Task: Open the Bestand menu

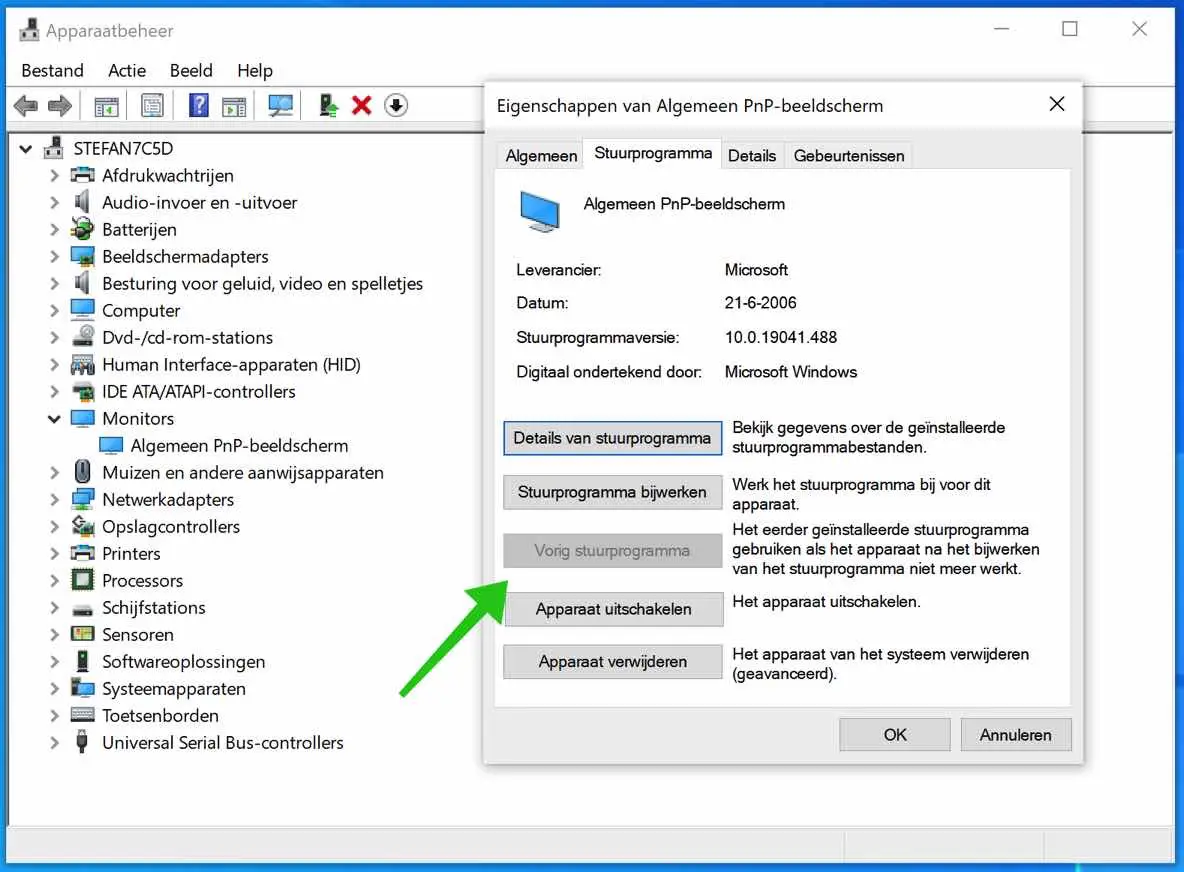Action: 52,70
